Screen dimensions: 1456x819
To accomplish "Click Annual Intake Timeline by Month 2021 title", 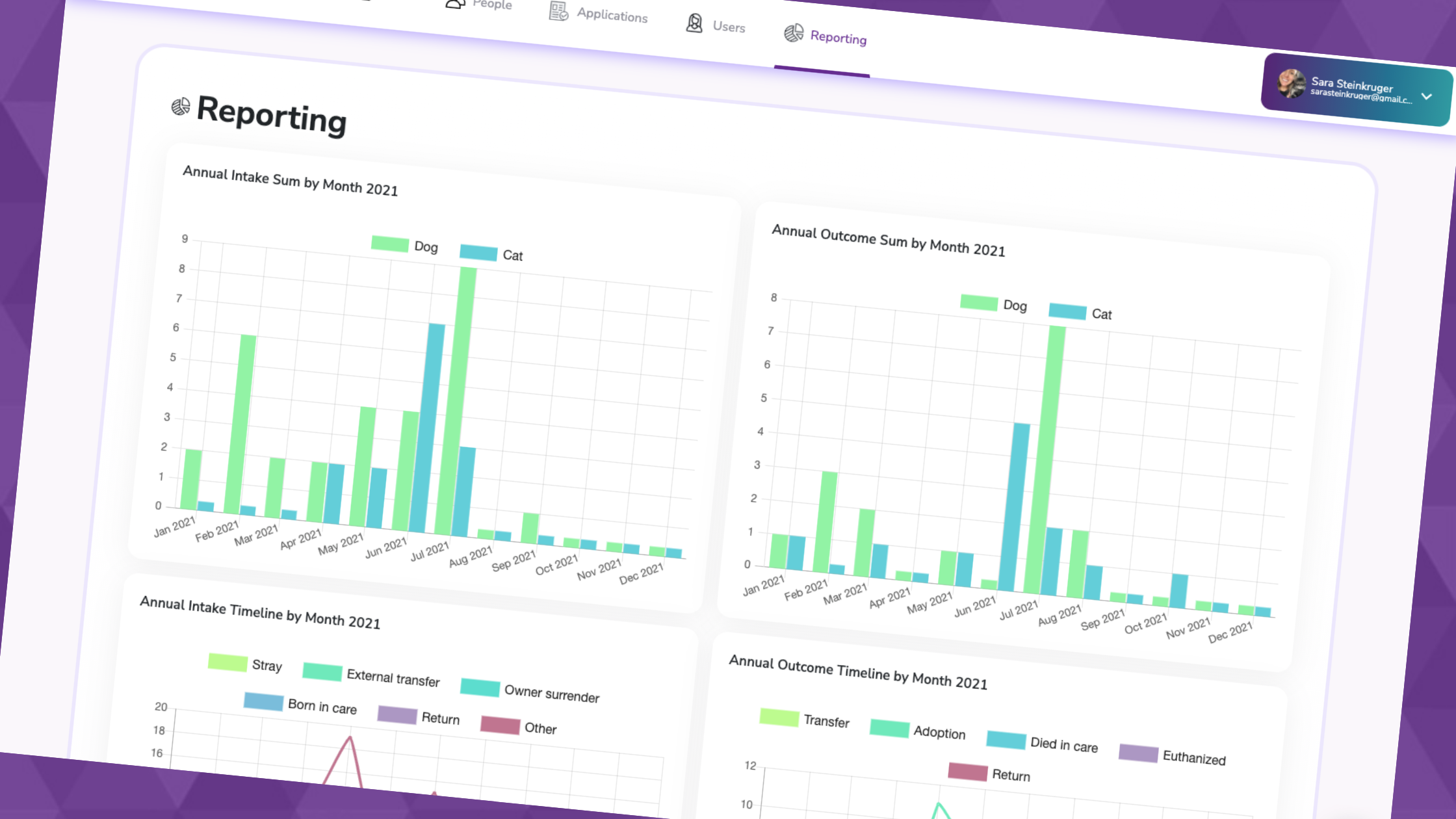I will 260,613.
